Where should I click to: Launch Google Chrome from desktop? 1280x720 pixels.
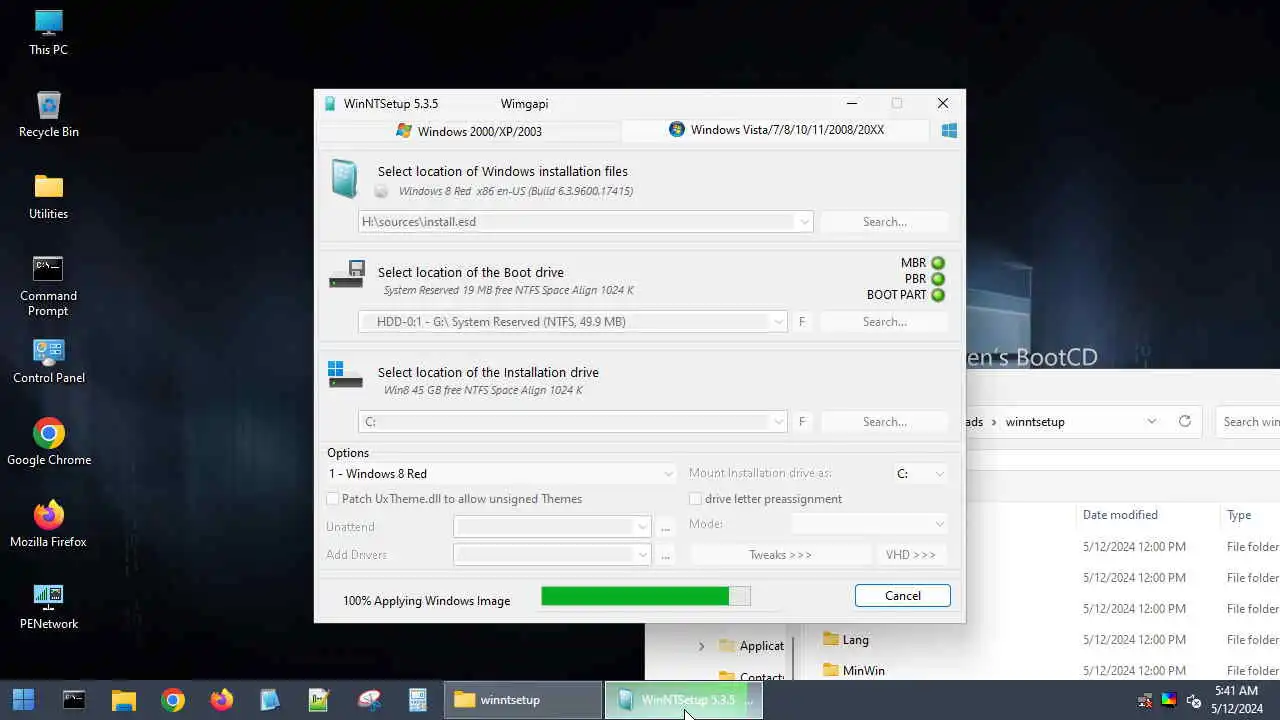[48, 443]
